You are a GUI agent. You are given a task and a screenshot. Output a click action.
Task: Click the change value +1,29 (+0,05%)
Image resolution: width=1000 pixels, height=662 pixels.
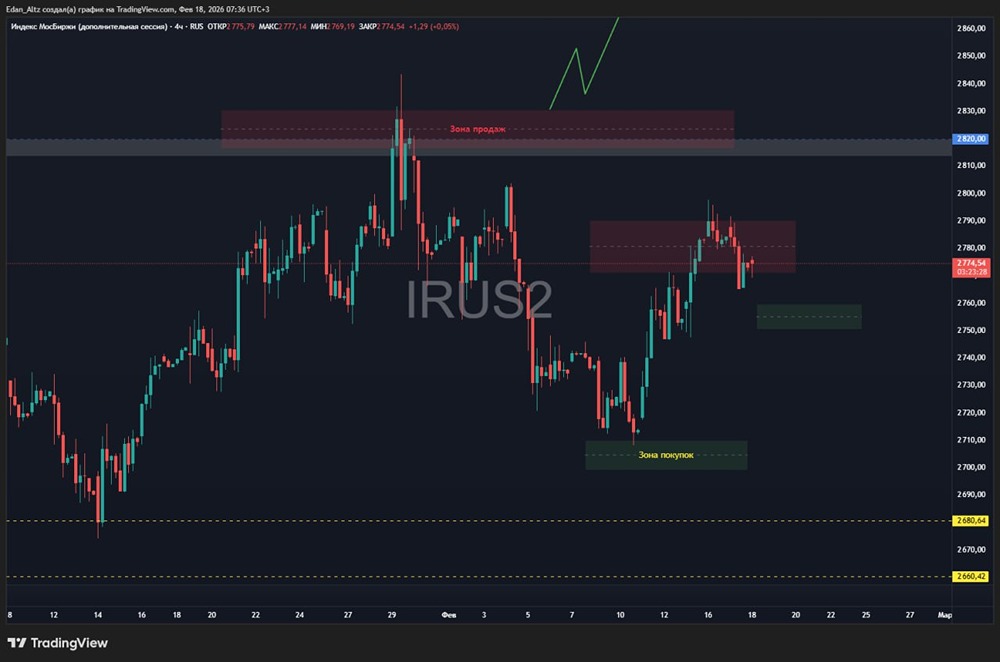click(x=434, y=27)
